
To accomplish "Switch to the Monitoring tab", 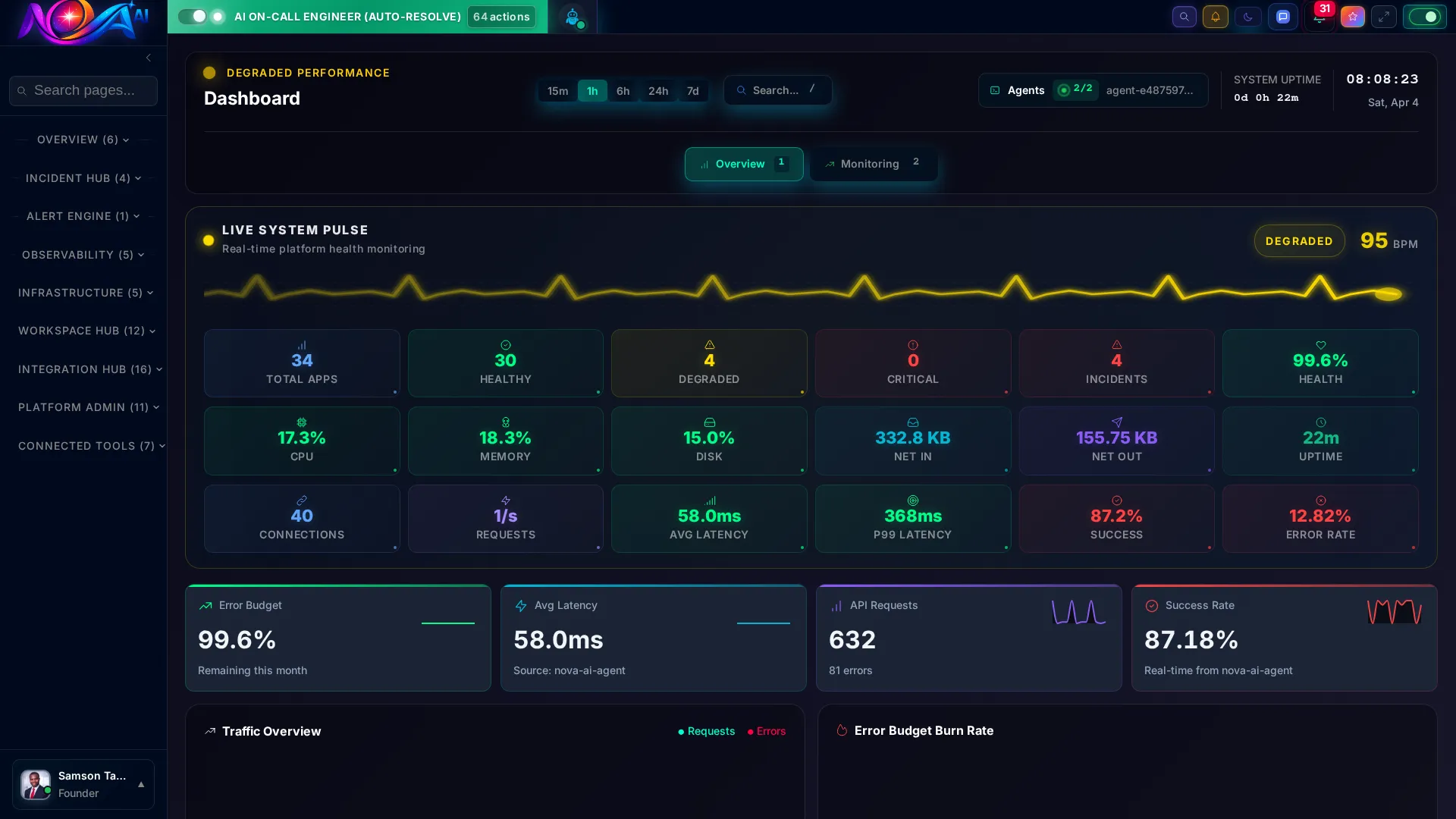I will pos(869,164).
